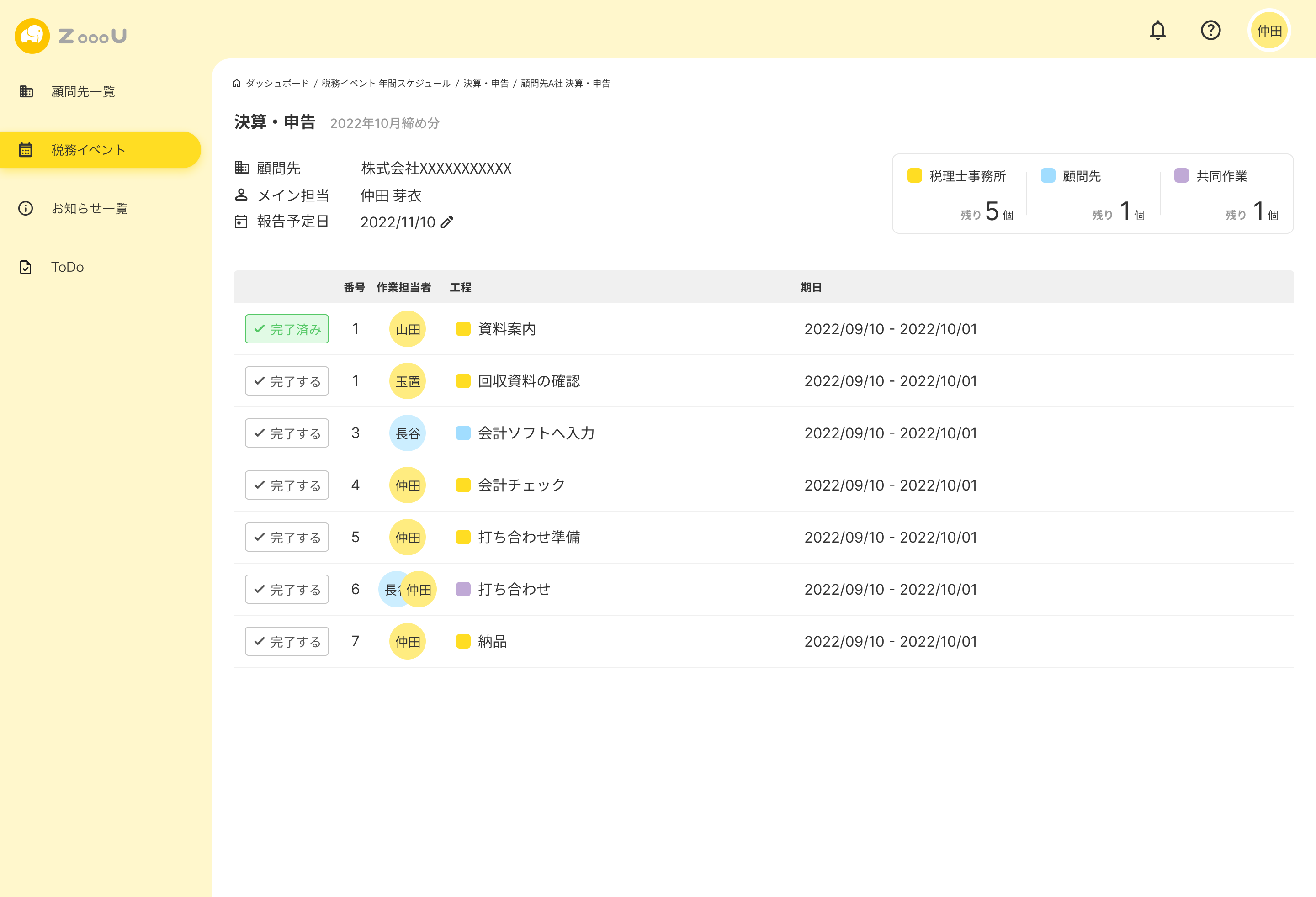The width and height of the screenshot is (1316, 897).
Task: Select 決算・申告 in the breadcrumb
Action: [x=486, y=83]
